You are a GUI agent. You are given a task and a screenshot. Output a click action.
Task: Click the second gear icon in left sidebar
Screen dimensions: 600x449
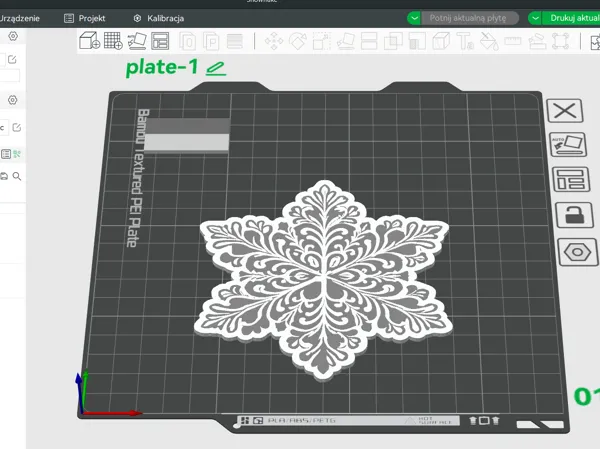pos(13,100)
